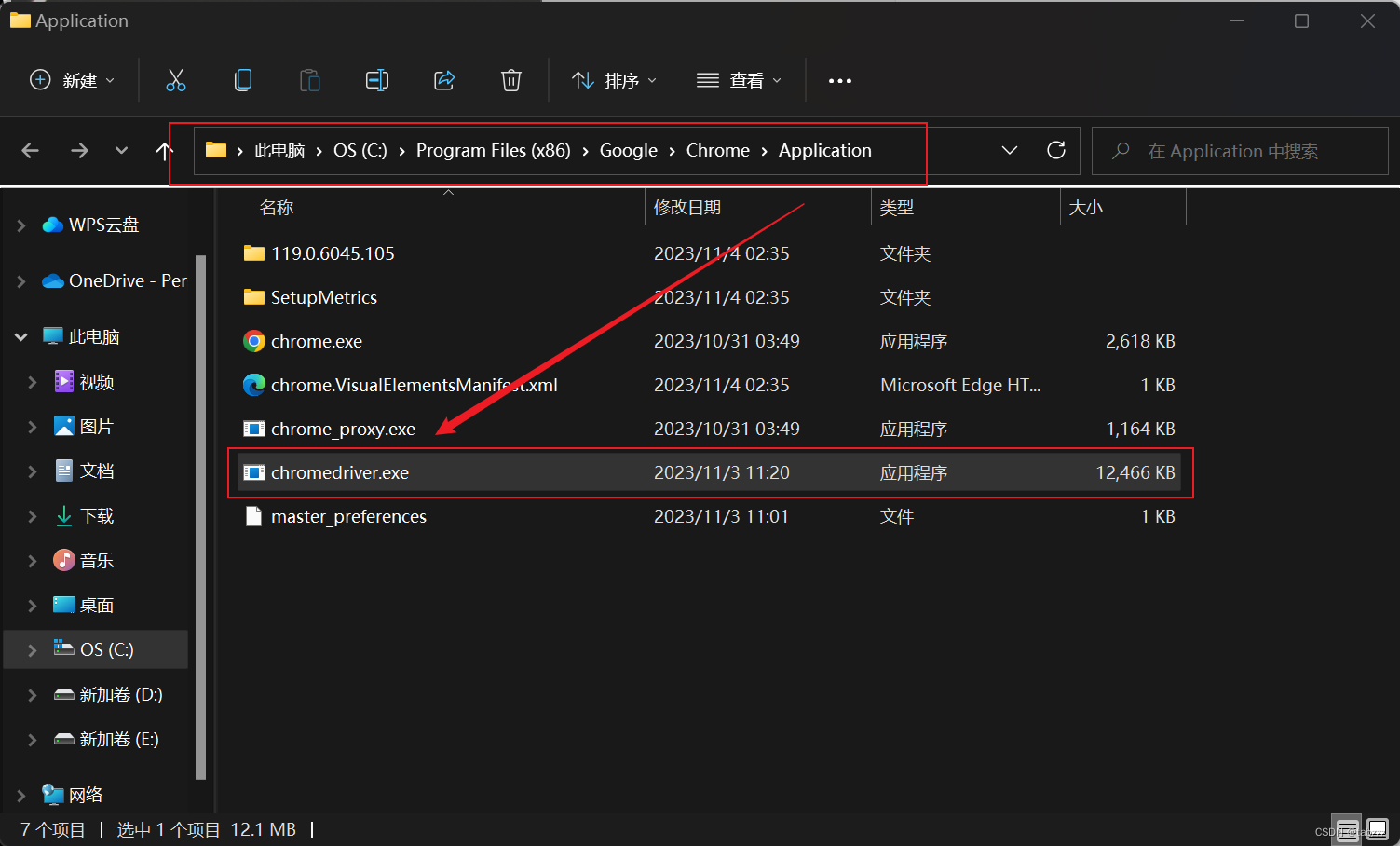
Task: Click the Edge icon of chrome.VisualElementsManifest.xml
Action: (x=254, y=385)
